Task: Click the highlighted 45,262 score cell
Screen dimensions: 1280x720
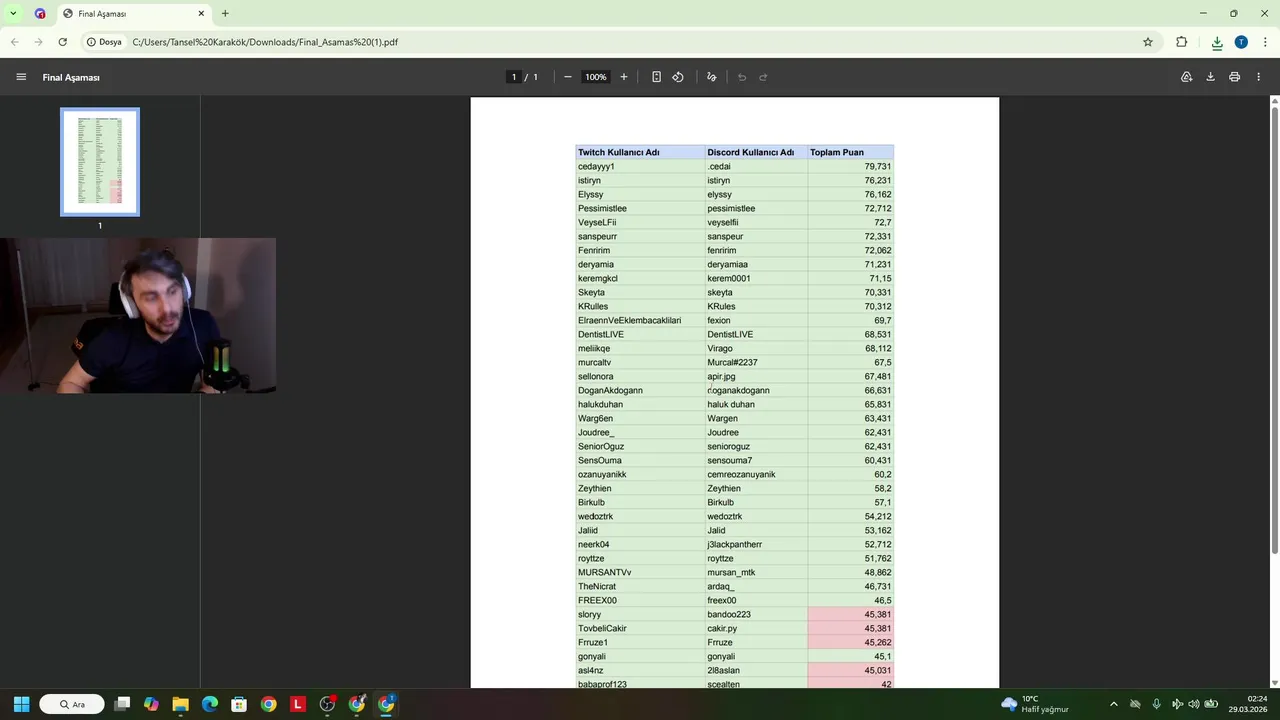Action: 851,642
